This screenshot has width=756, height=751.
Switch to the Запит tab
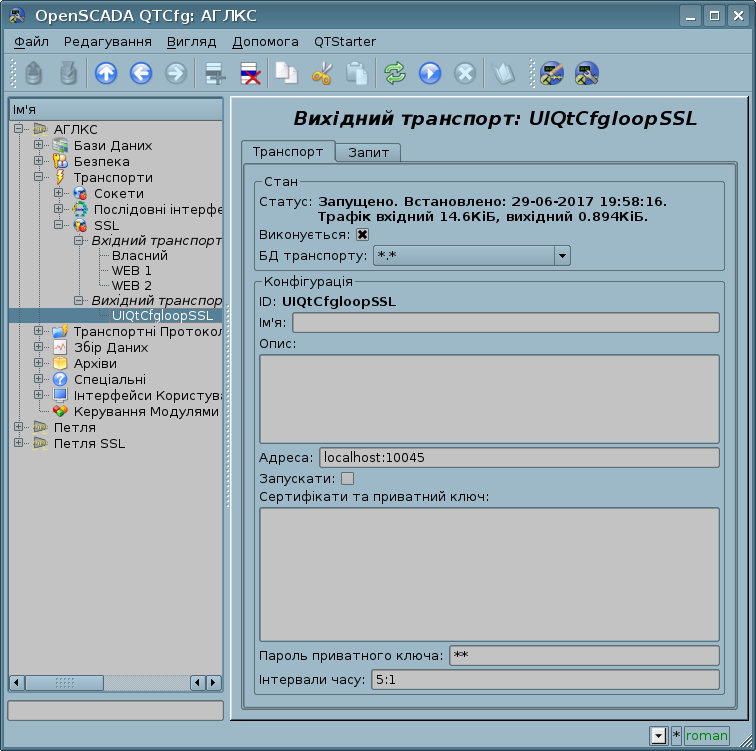[x=368, y=152]
